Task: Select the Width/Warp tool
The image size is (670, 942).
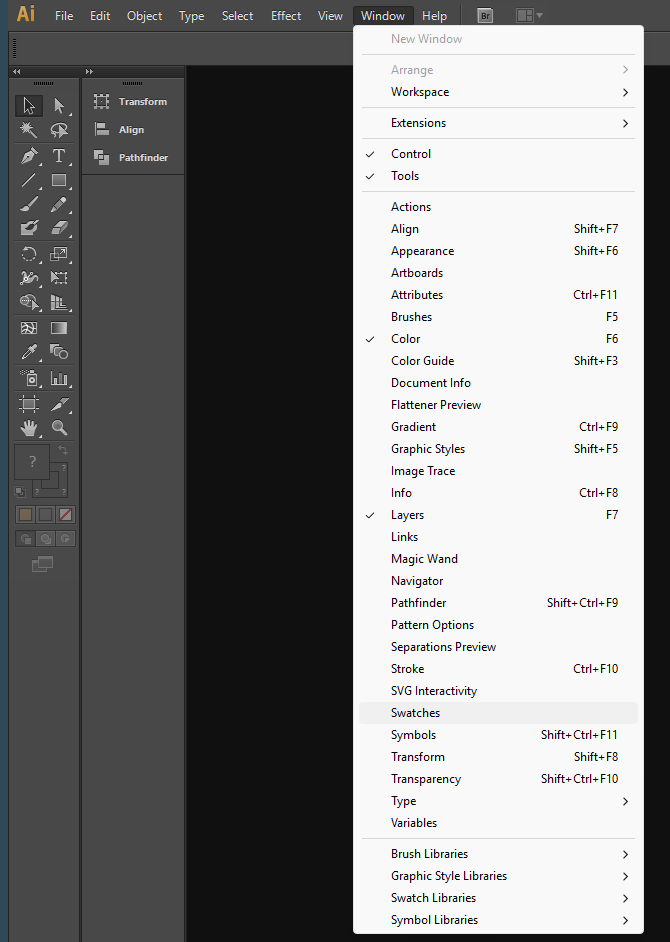Action: coord(29,278)
